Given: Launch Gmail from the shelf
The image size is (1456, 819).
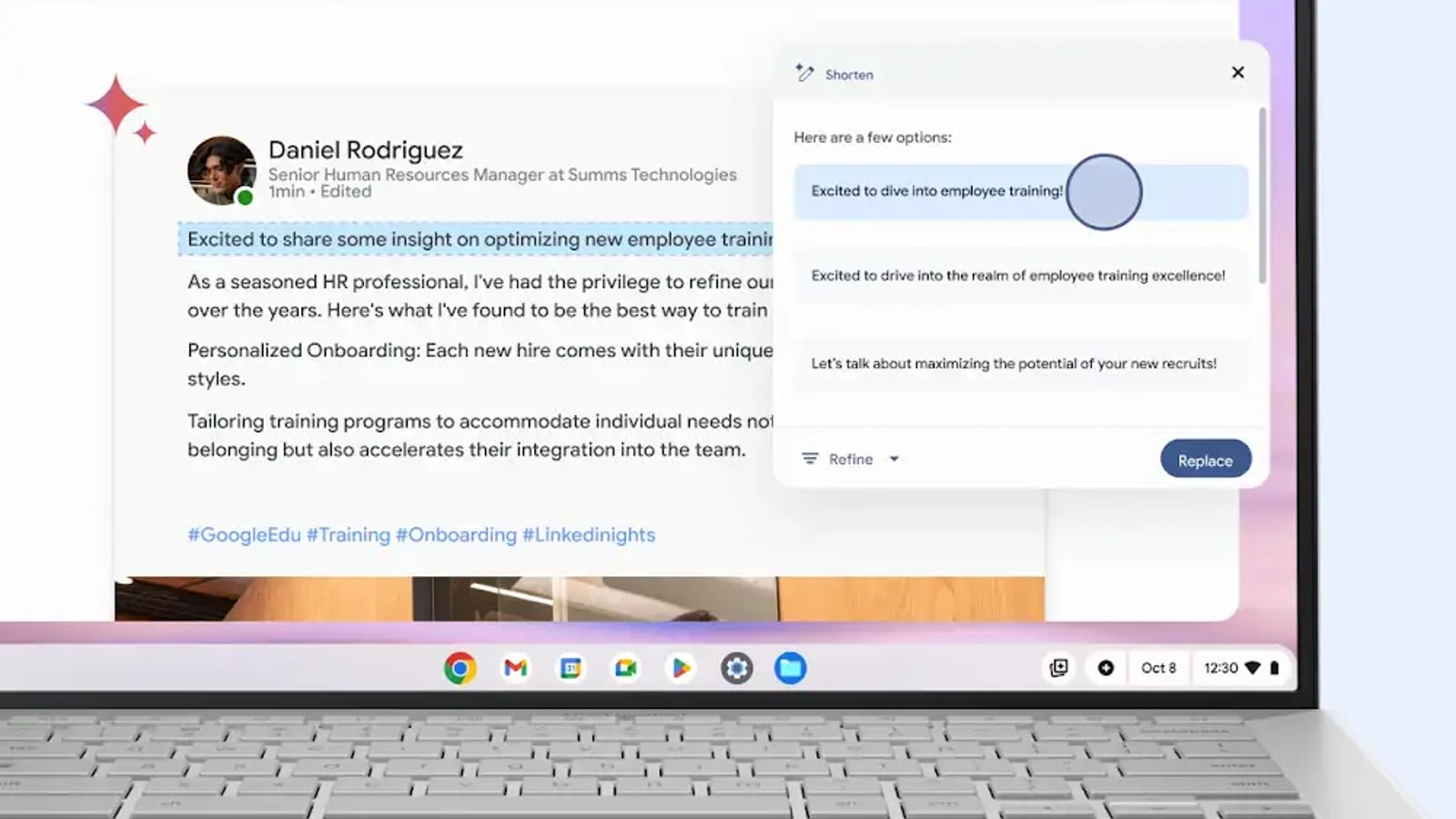Looking at the screenshot, I should tap(516, 668).
